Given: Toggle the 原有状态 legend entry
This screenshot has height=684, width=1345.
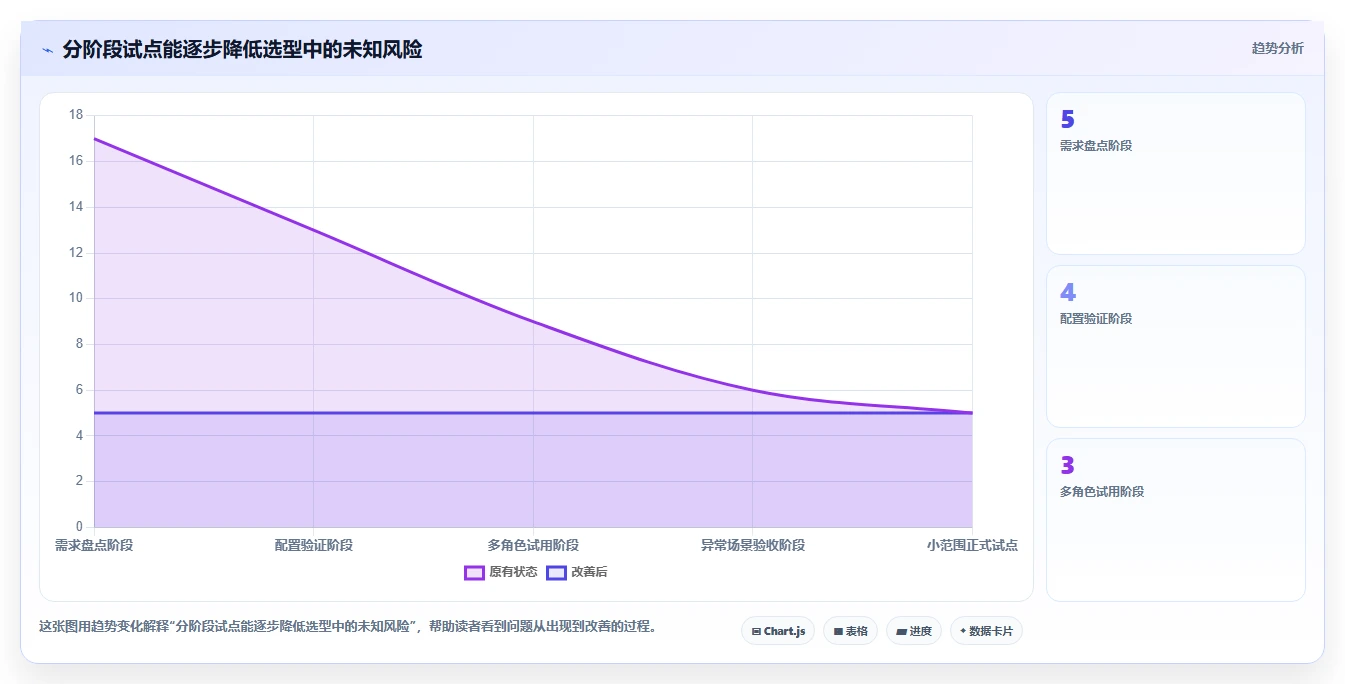Looking at the screenshot, I should 501,572.
